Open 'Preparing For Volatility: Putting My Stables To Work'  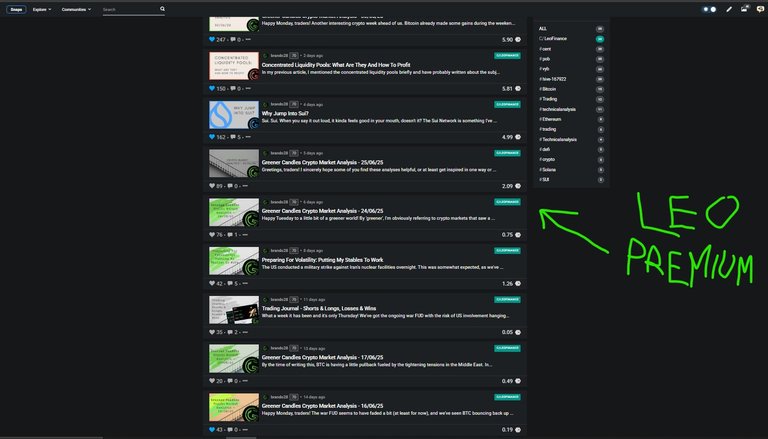click(x=322, y=260)
